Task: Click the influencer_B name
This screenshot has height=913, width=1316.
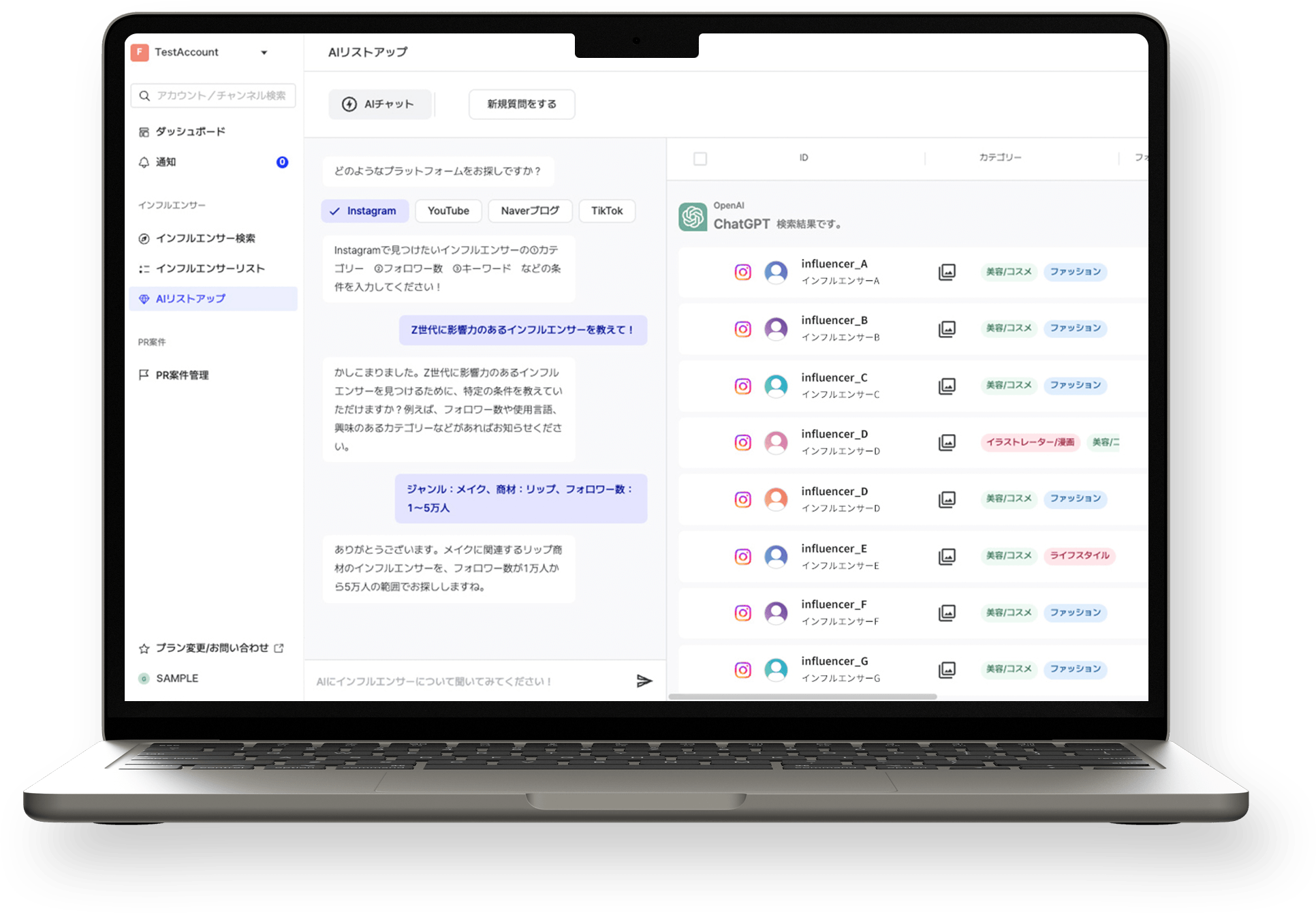Action: [834, 320]
